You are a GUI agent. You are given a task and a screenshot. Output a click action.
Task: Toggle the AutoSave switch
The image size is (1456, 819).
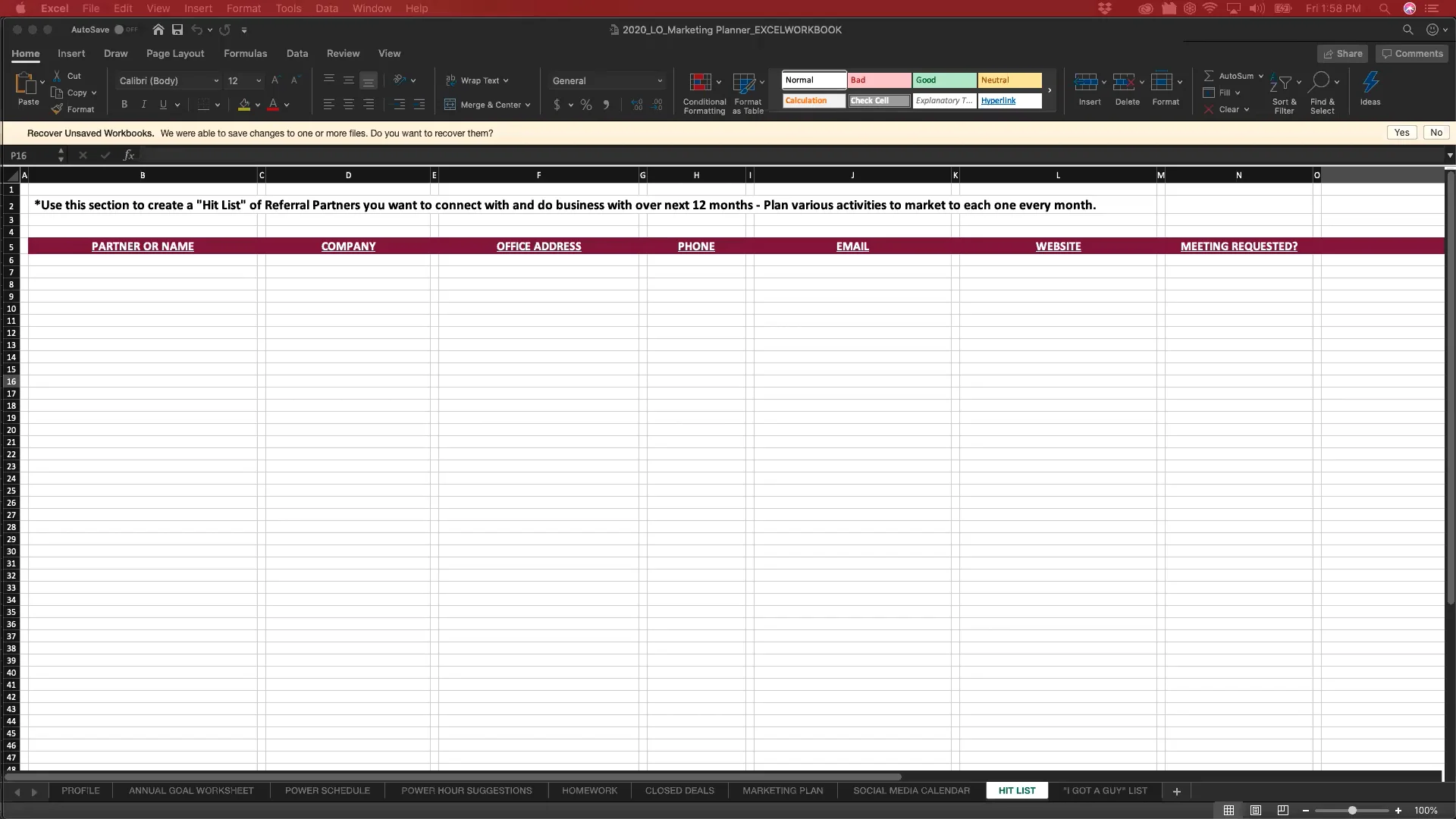point(125,30)
